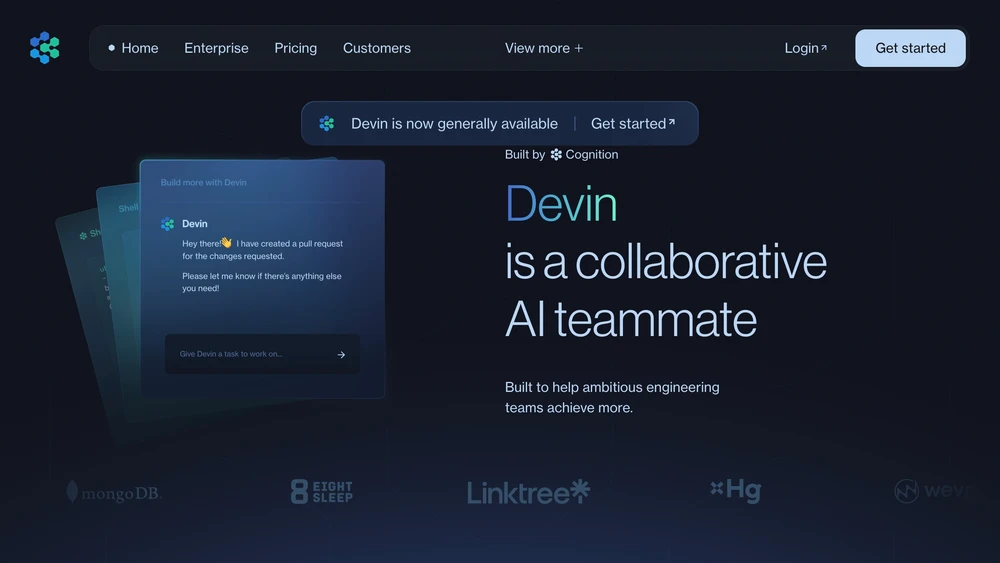
Task: Go to the Enterprise page
Action: (x=216, y=48)
